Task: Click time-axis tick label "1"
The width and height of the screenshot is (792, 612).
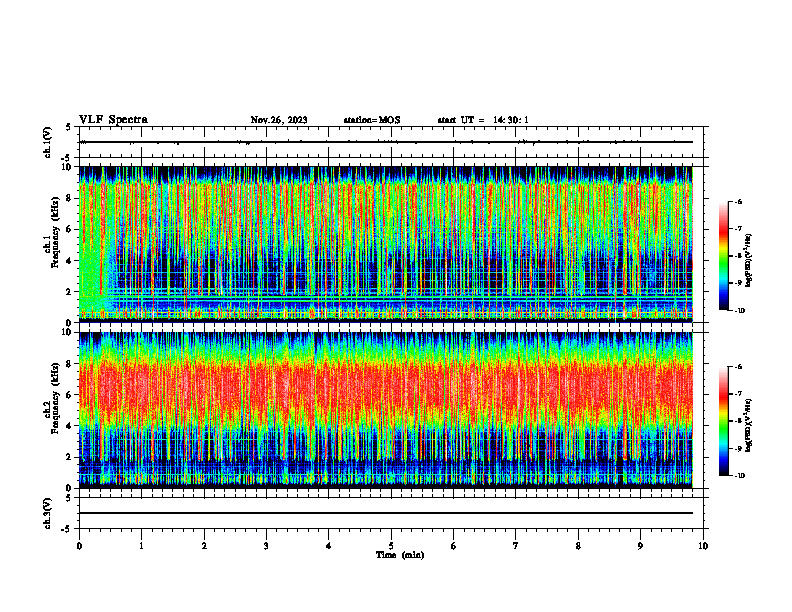Action: pyautogui.click(x=141, y=546)
